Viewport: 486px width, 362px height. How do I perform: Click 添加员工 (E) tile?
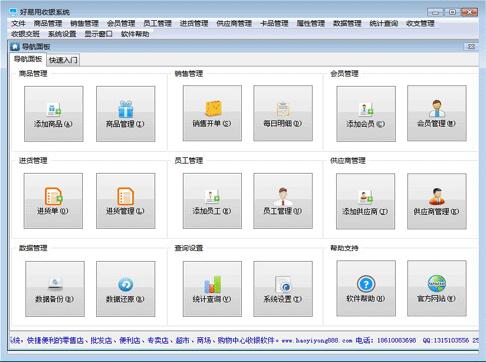click(212, 201)
